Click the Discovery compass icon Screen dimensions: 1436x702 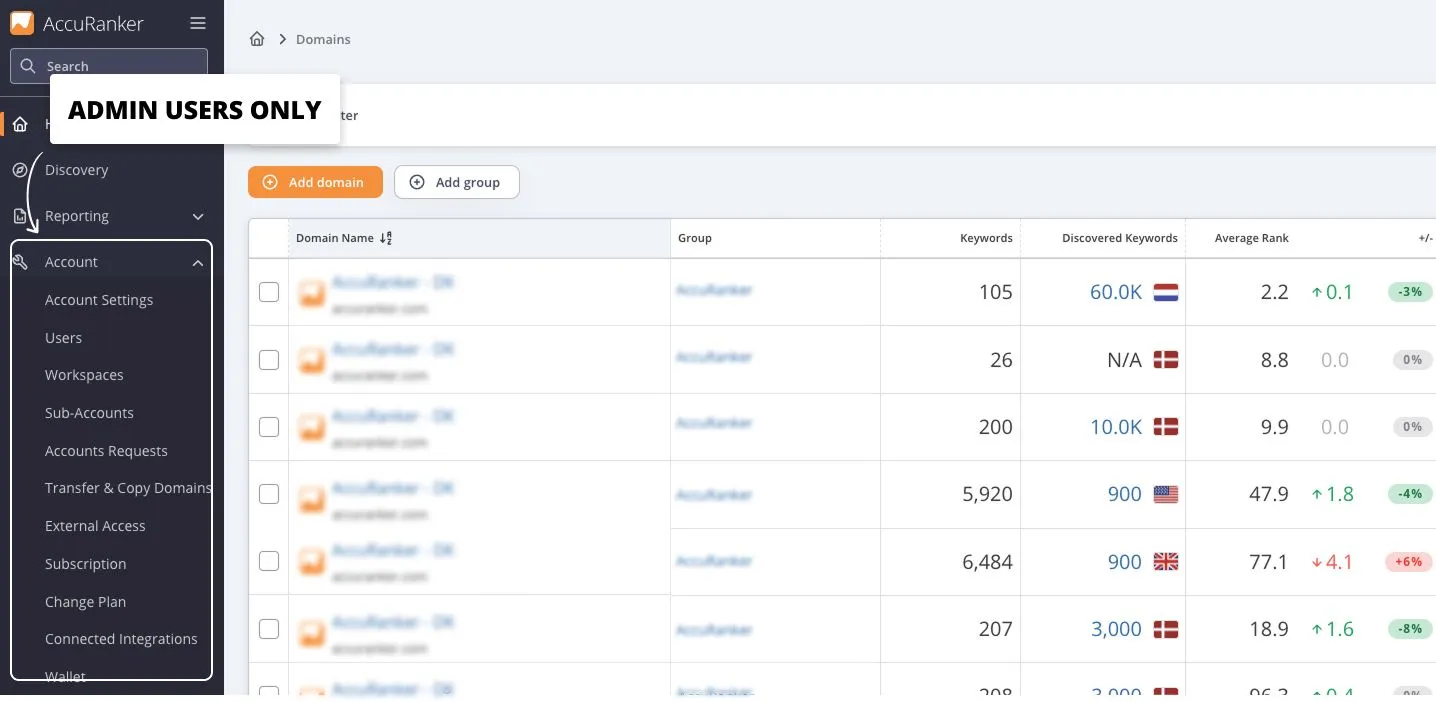[20, 170]
